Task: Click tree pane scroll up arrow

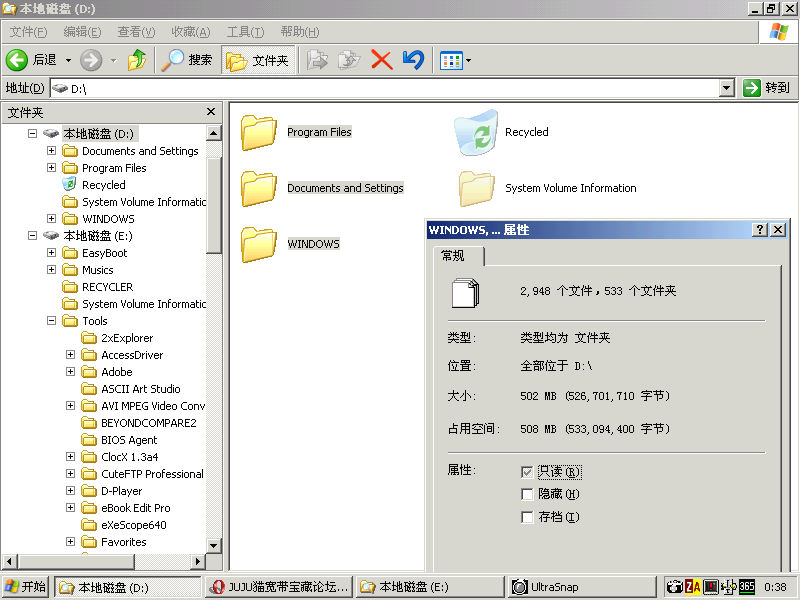Action: (214, 134)
